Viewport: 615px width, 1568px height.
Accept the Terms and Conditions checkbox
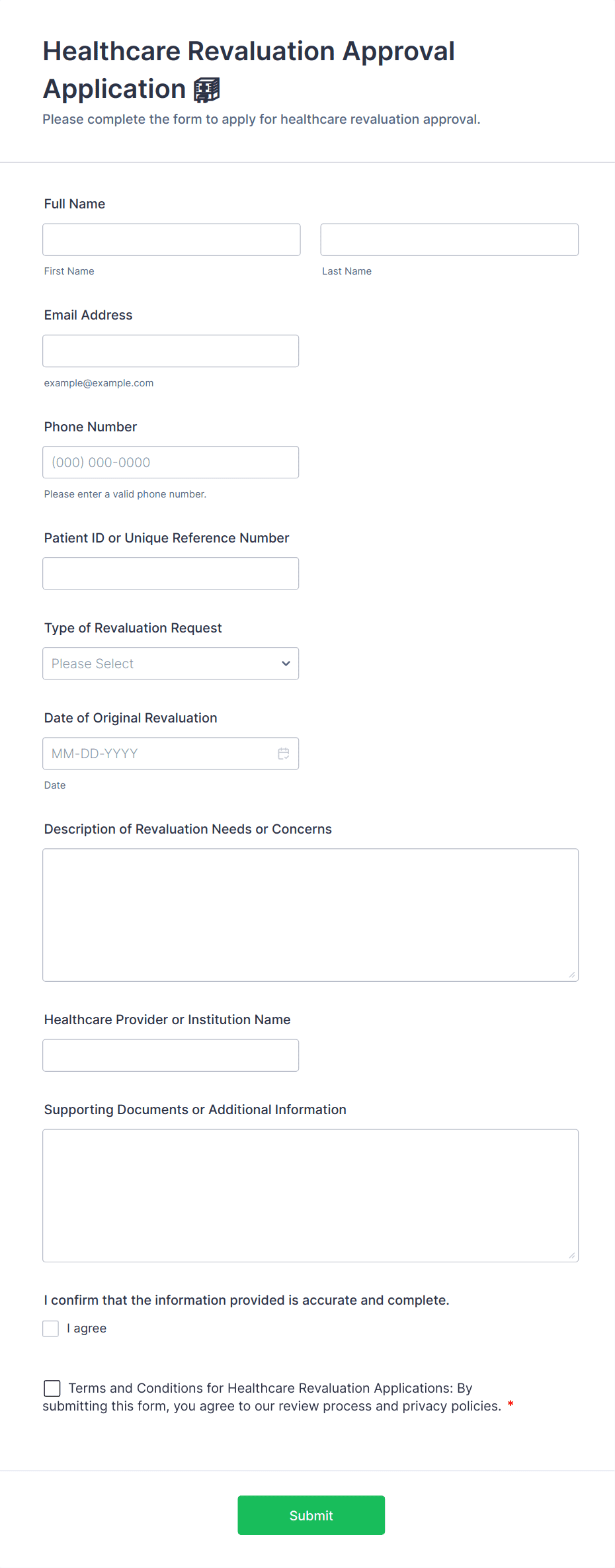52,1388
